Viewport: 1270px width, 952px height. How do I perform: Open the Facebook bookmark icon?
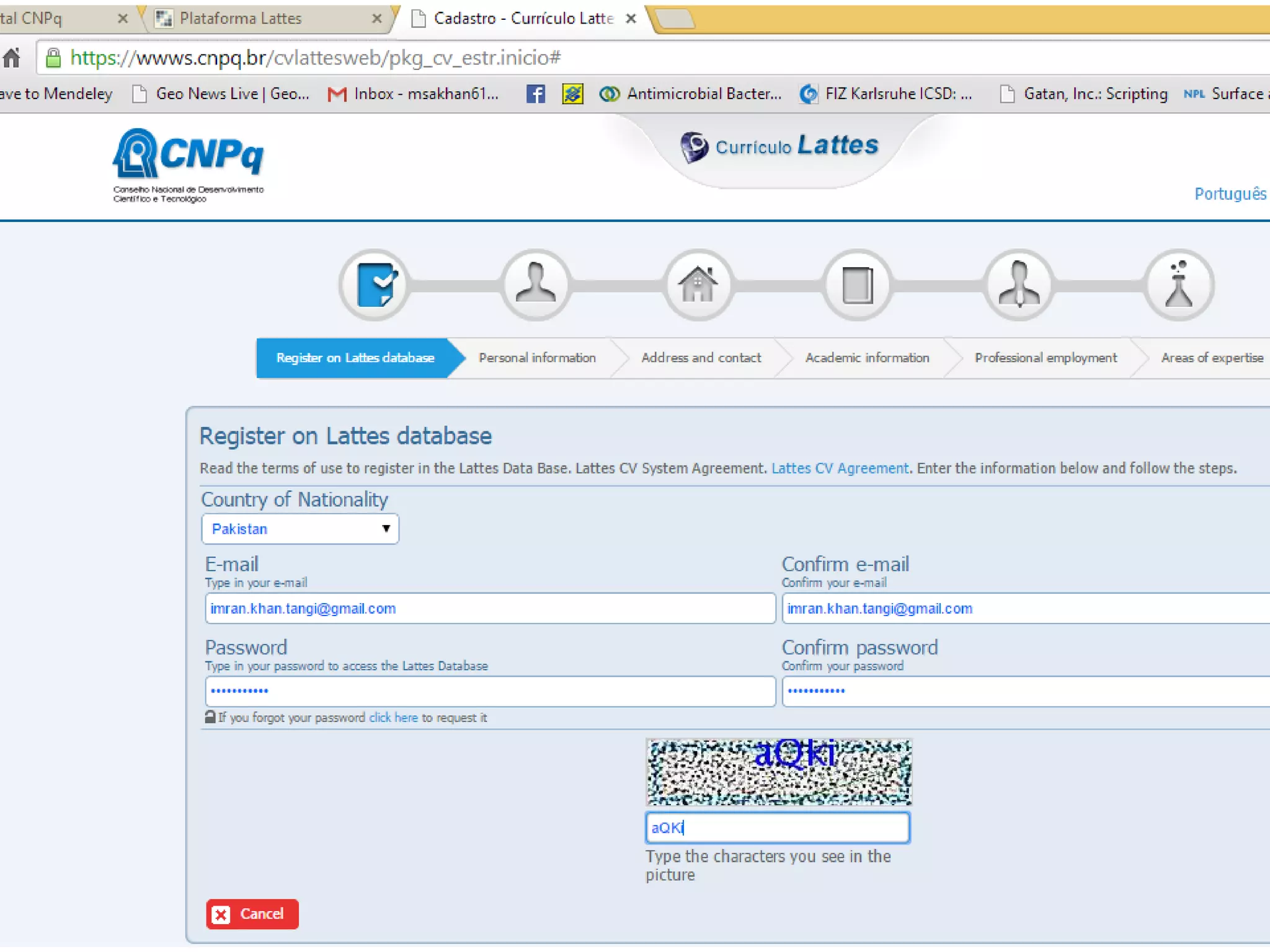535,94
